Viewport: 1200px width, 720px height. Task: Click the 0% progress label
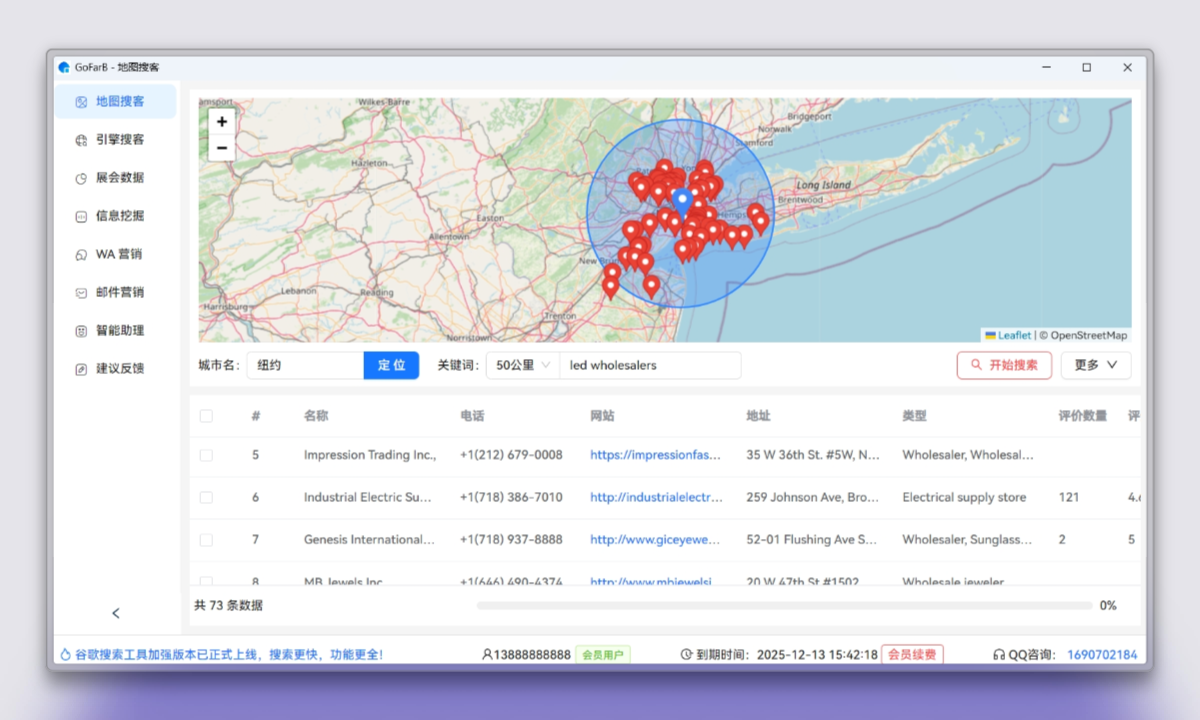(1108, 605)
